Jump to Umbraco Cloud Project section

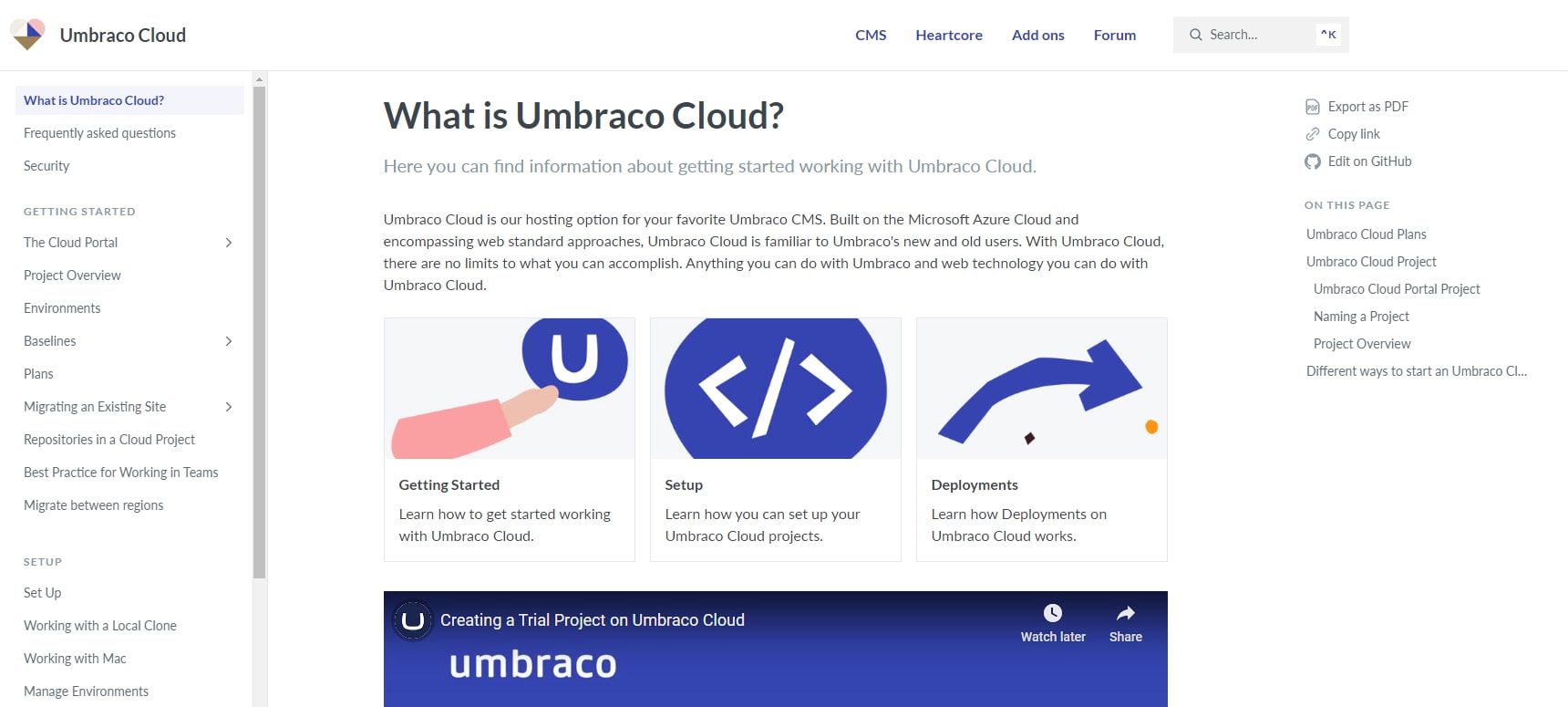1371,262
